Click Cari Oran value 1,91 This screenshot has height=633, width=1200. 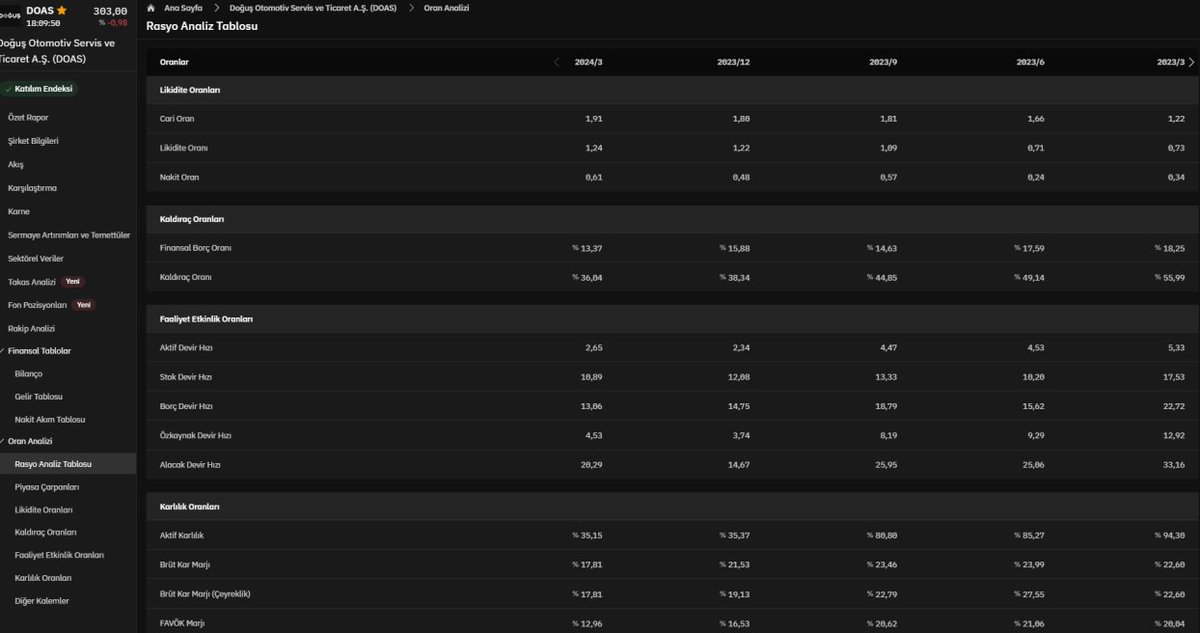pos(594,119)
